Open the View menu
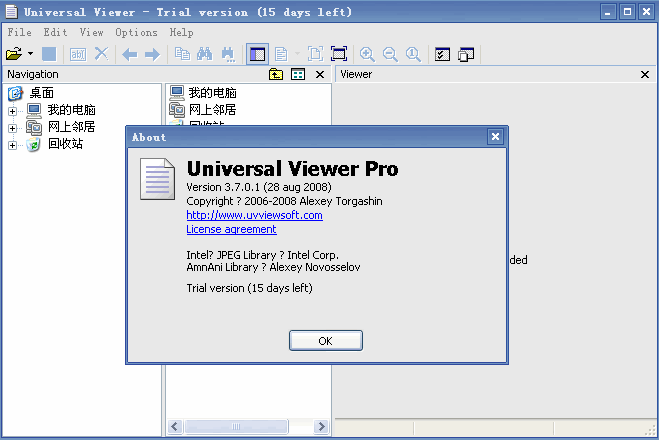The image size is (659, 440). pyautogui.click(x=92, y=32)
